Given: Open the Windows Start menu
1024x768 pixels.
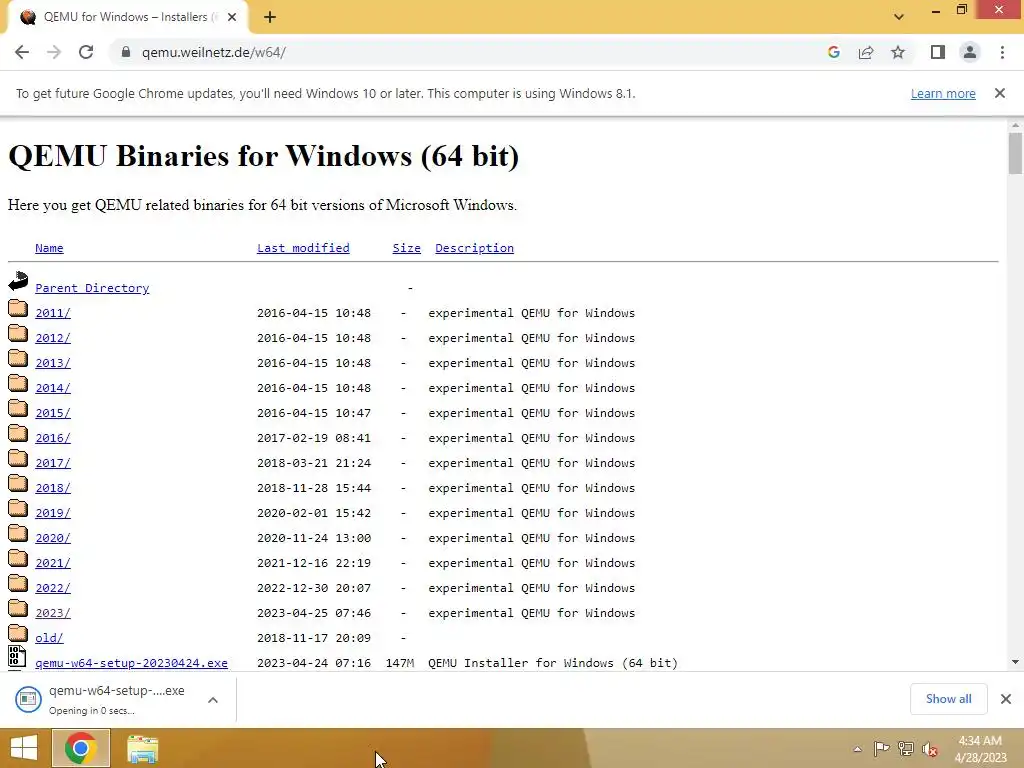Looking at the screenshot, I should (24, 748).
